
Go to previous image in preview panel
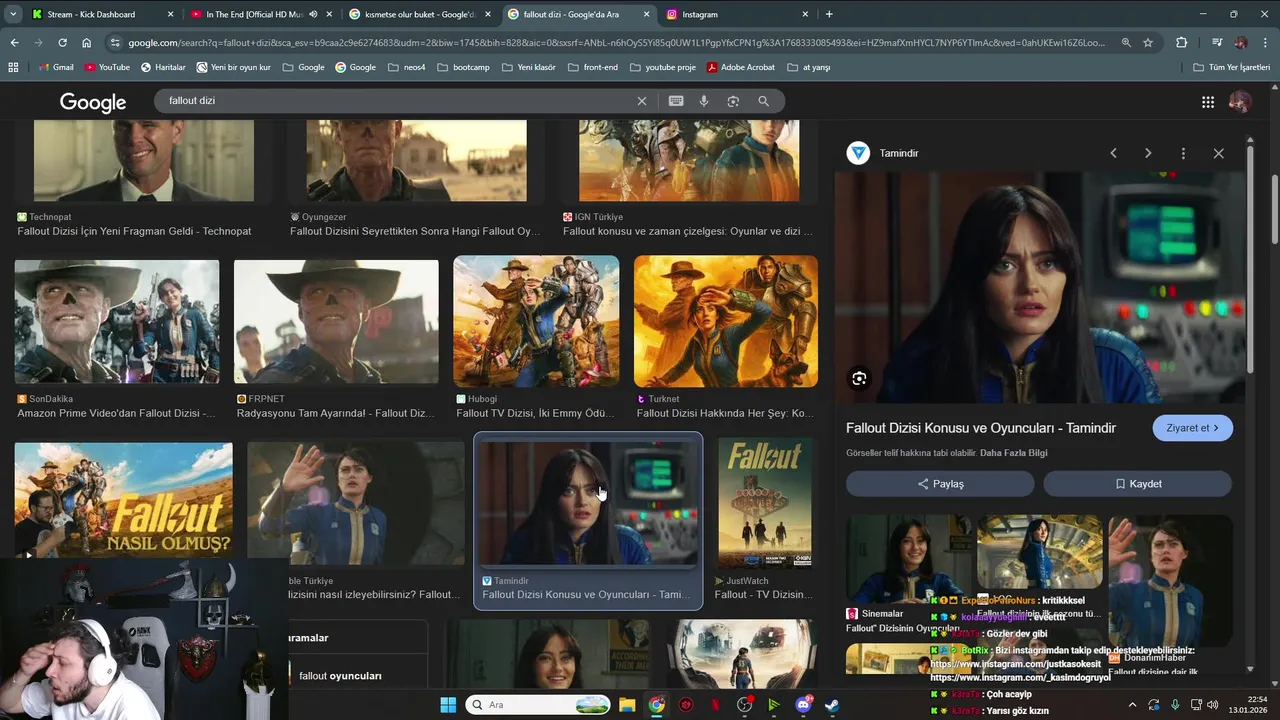click(1113, 153)
